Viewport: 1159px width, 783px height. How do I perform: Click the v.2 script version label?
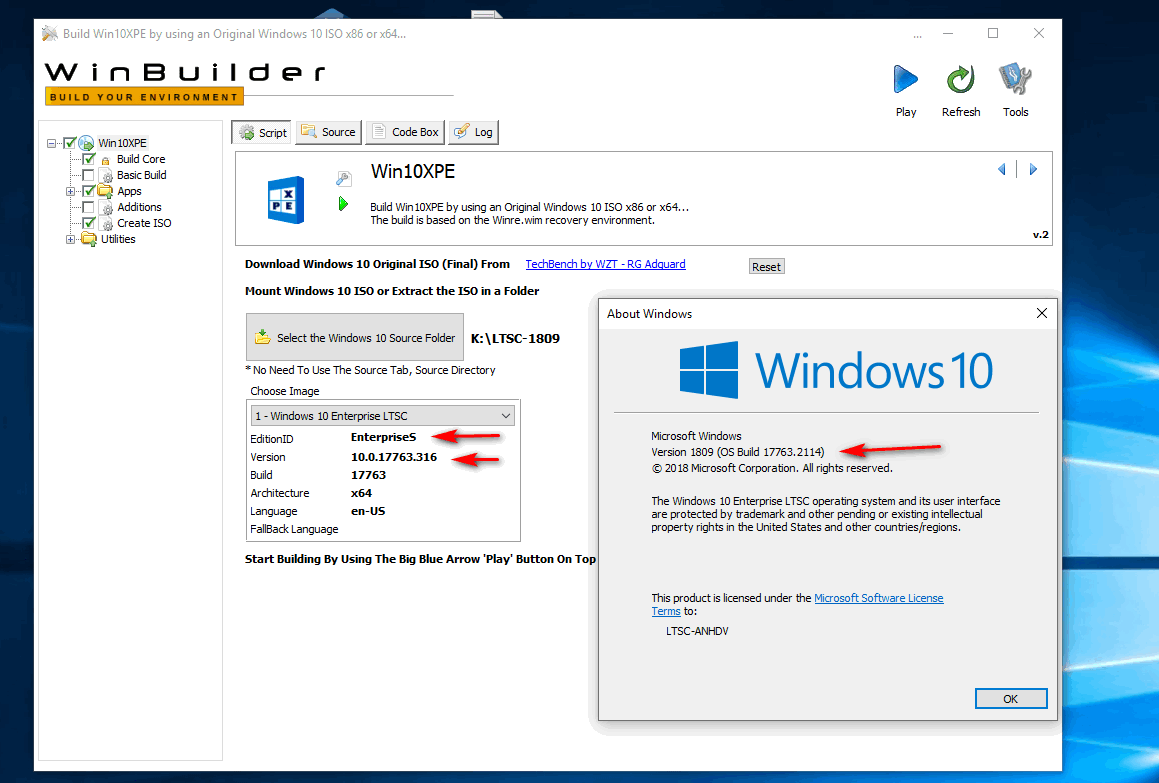(1040, 234)
